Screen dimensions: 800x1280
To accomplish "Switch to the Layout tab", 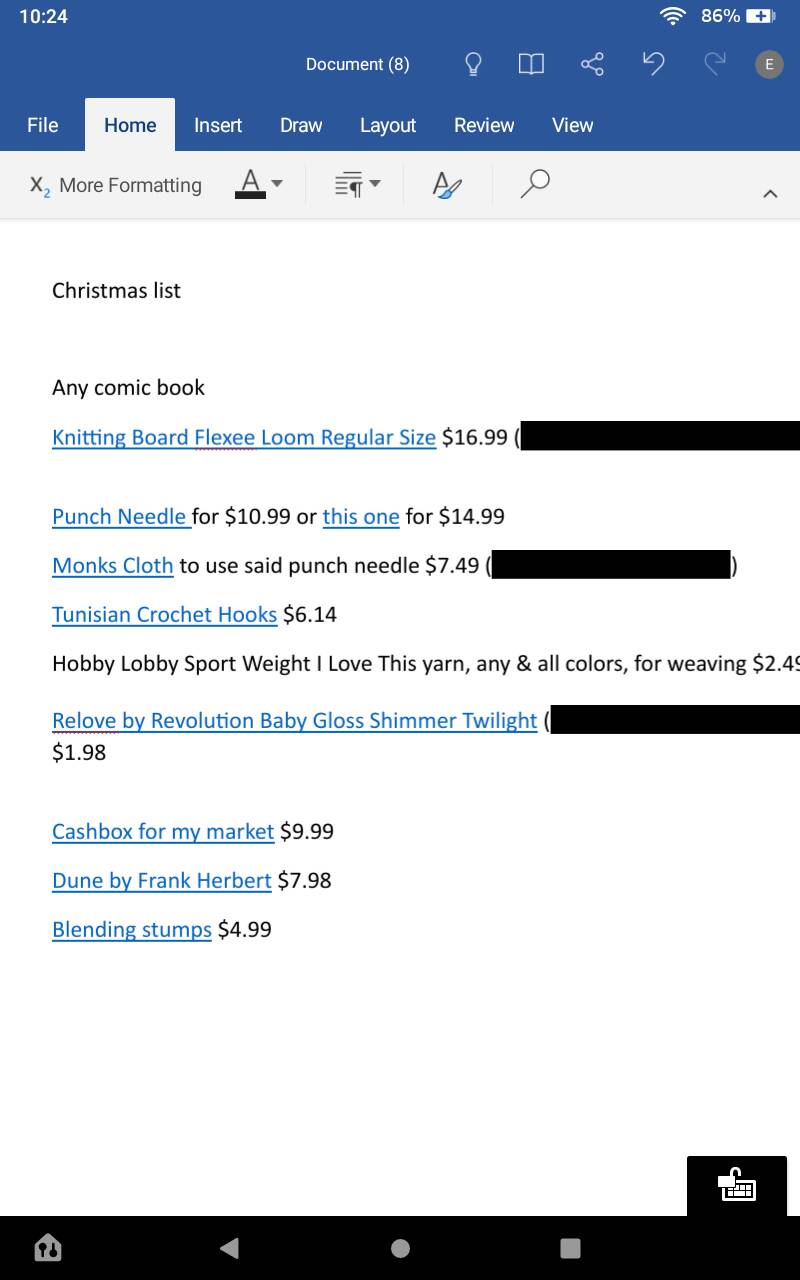I will (388, 125).
